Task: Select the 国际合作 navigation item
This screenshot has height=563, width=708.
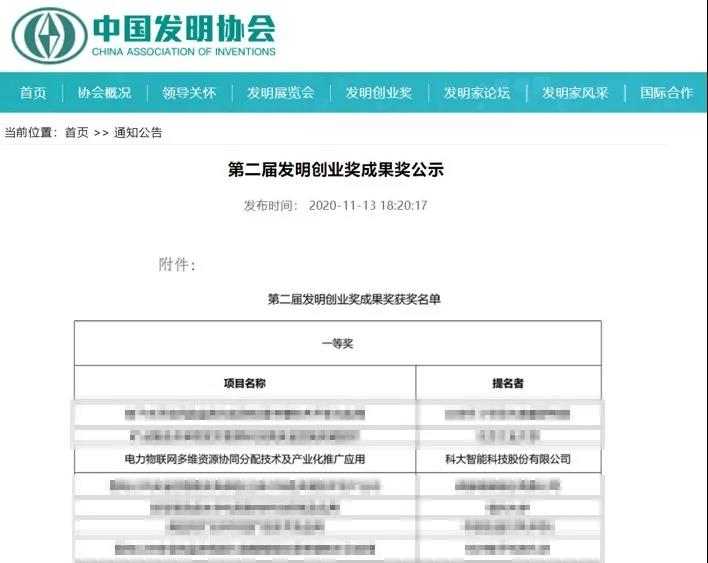Action: (x=666, y=92)
